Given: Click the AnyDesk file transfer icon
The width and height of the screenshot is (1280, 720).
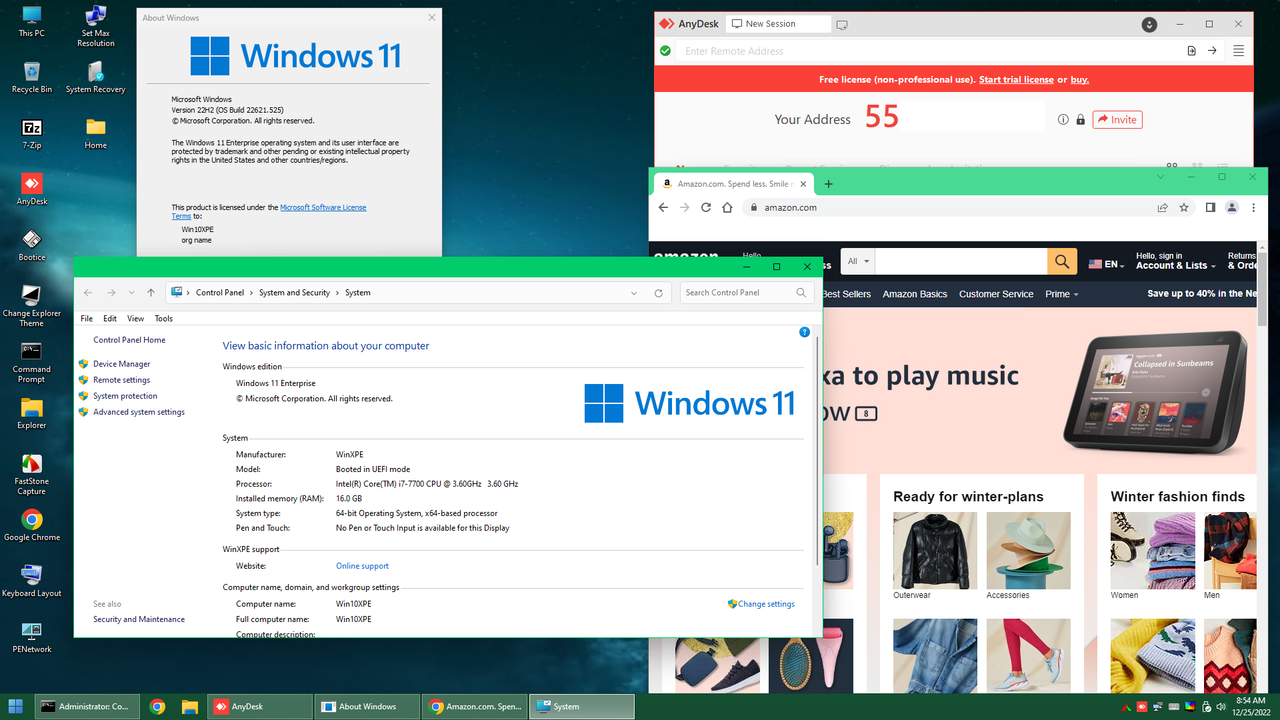Looking at the screenshot, I should click(1192, 51).
